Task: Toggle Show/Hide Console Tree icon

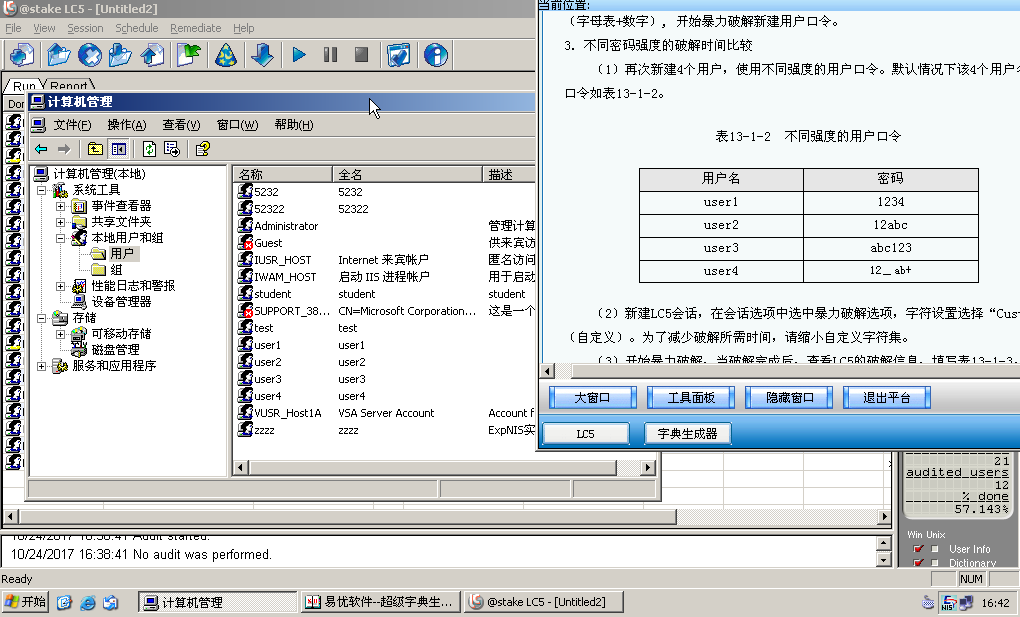Action: coord(118,149)
